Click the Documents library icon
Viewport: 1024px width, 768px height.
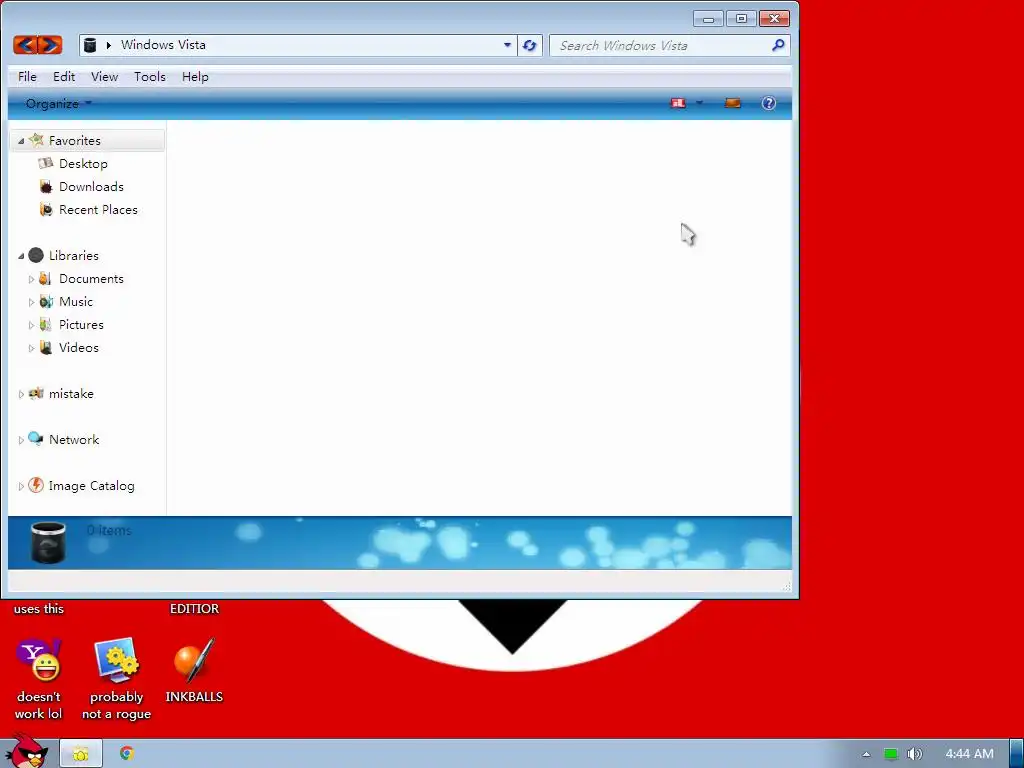click(x=46, y=278)
